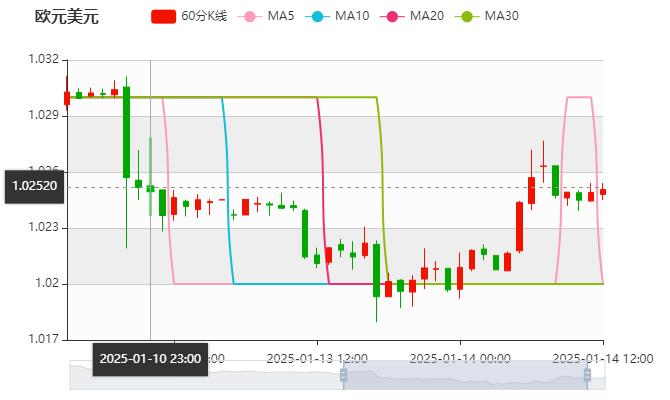Screen dimensions: 670x400
Task: Click the 2025-01-13 12:00 x-axis label
Action: pos(316,358)
